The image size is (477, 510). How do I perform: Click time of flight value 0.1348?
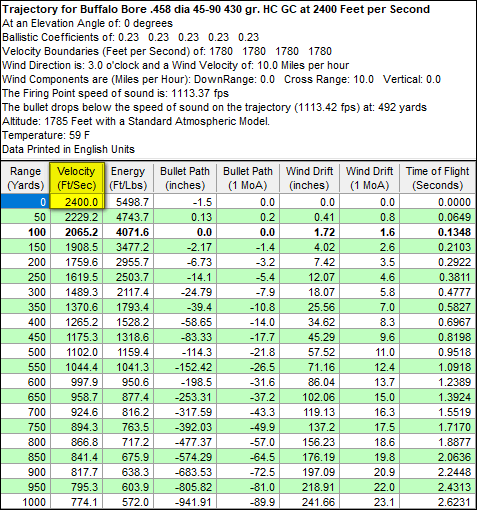(x=437, y=232)
